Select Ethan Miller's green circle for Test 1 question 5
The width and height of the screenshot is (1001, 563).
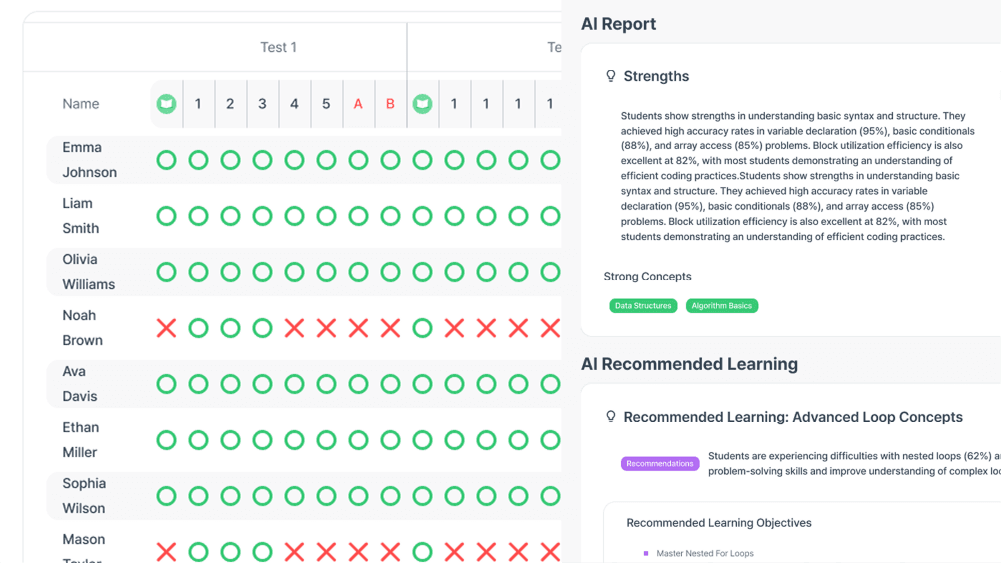[326, 440]
